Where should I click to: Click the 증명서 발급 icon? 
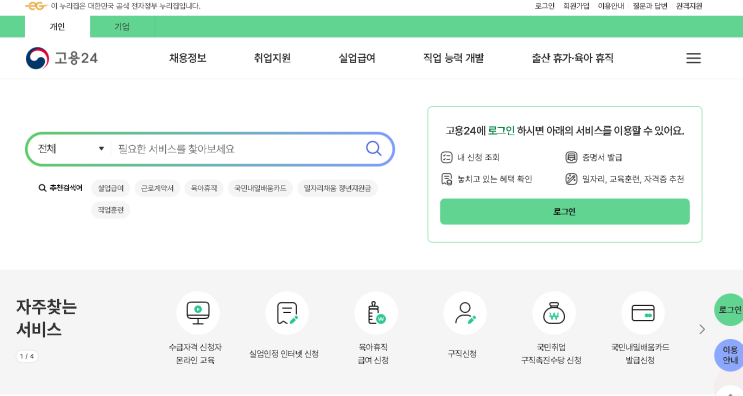click(571, 157)
